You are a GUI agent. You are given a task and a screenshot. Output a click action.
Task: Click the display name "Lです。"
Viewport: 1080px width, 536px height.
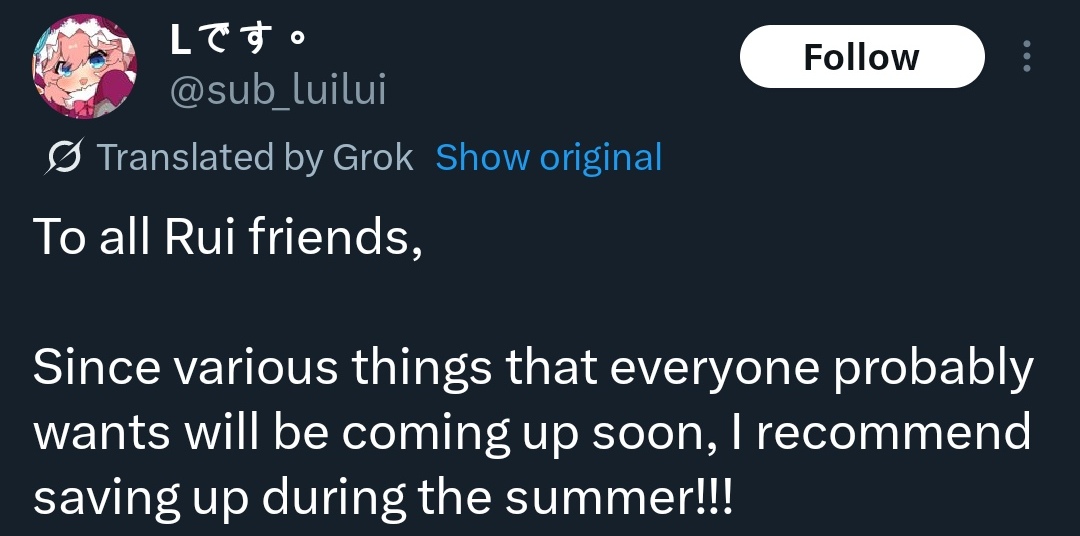[x=238, y=42]
